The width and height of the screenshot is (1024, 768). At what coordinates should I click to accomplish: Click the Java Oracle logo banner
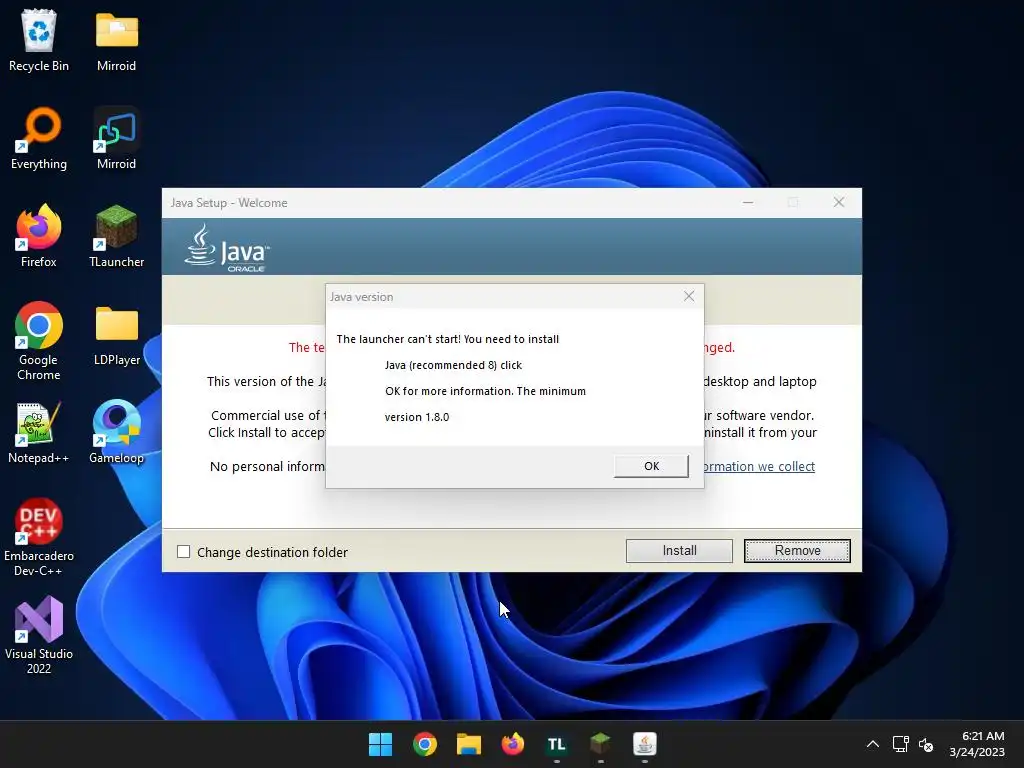226,248
